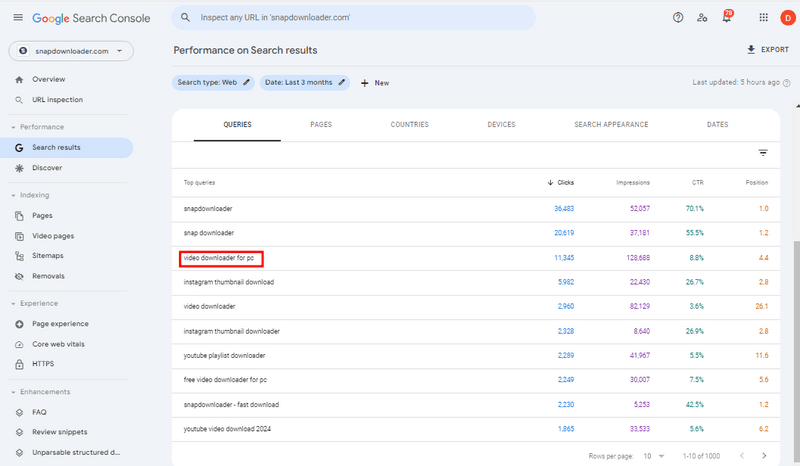The image size is (800, 466).
Task: Click the FAQ enhancement icon
Action: pos(19,412)
